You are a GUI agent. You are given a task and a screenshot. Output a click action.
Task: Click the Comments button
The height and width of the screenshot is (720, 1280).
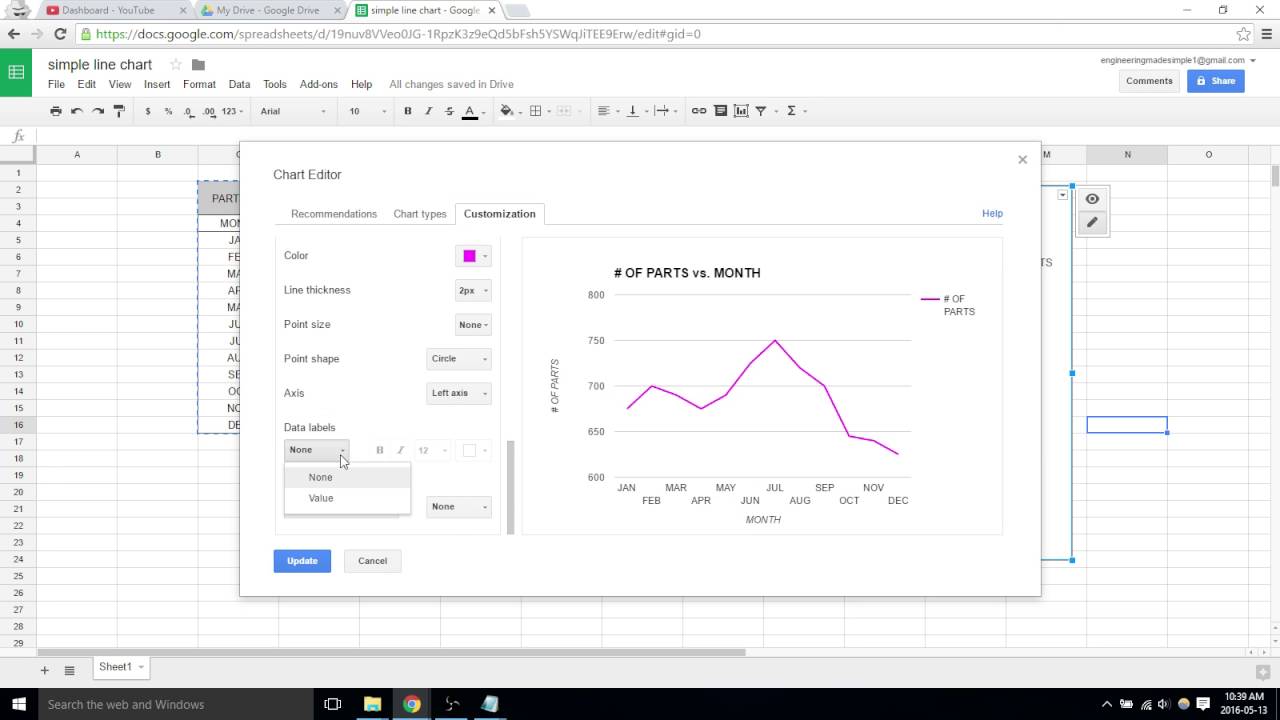pos(1149,81)
